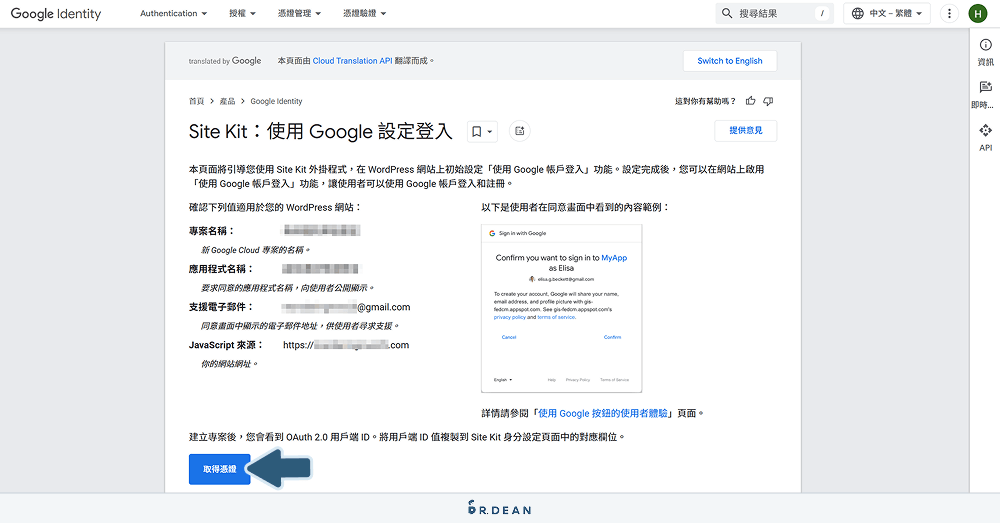The width and height of the screenshot is (1000, 523).
Task: Open the three-dot more options menu
Action: 949,13
